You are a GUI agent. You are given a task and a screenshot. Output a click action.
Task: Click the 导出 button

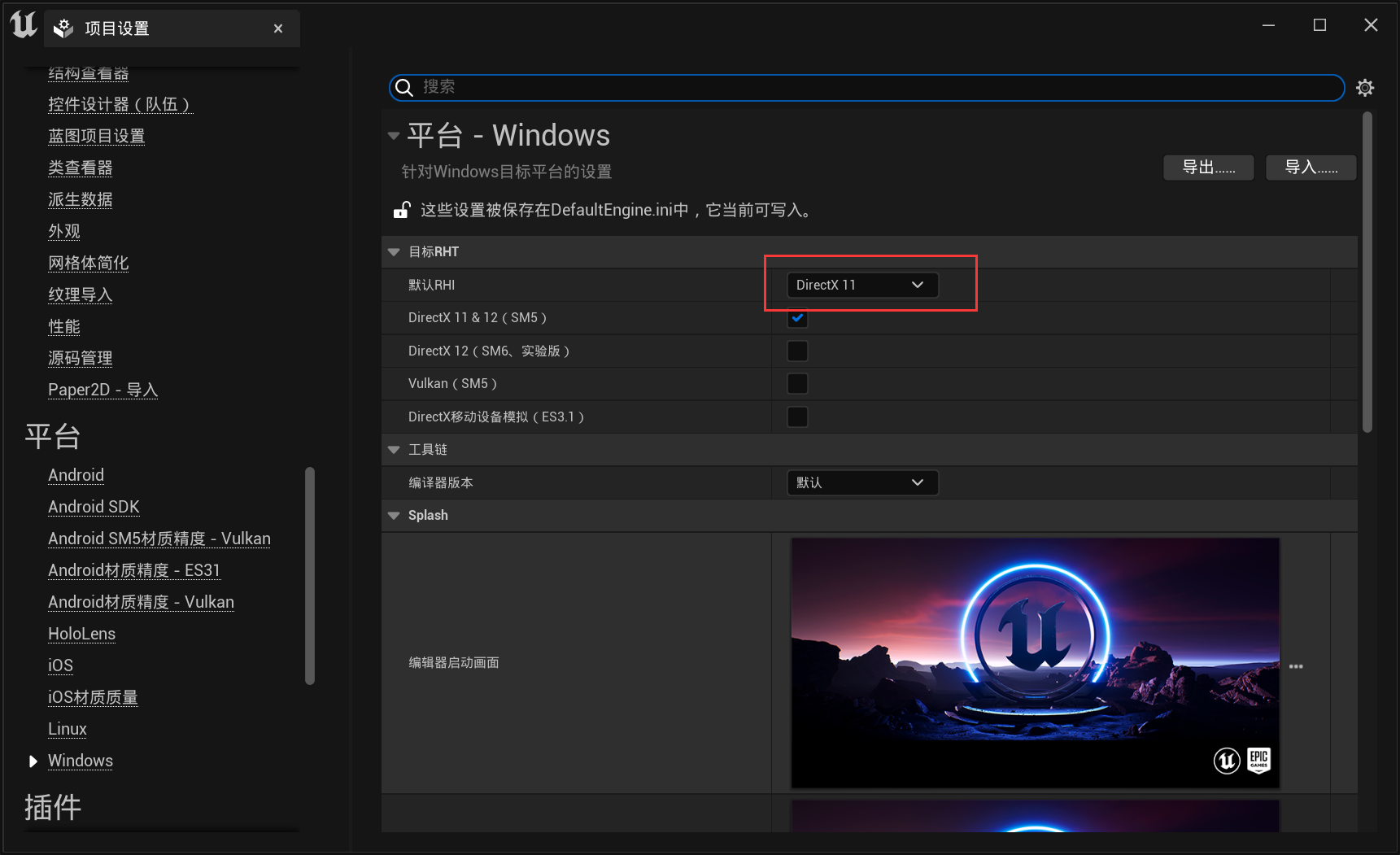[x=1208, y=168]
